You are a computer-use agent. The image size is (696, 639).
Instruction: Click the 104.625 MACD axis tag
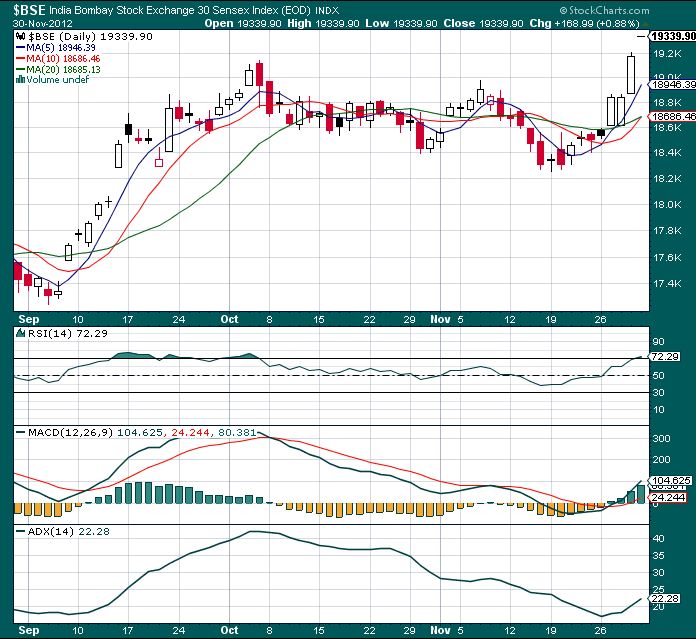click(x=671, y=481)
